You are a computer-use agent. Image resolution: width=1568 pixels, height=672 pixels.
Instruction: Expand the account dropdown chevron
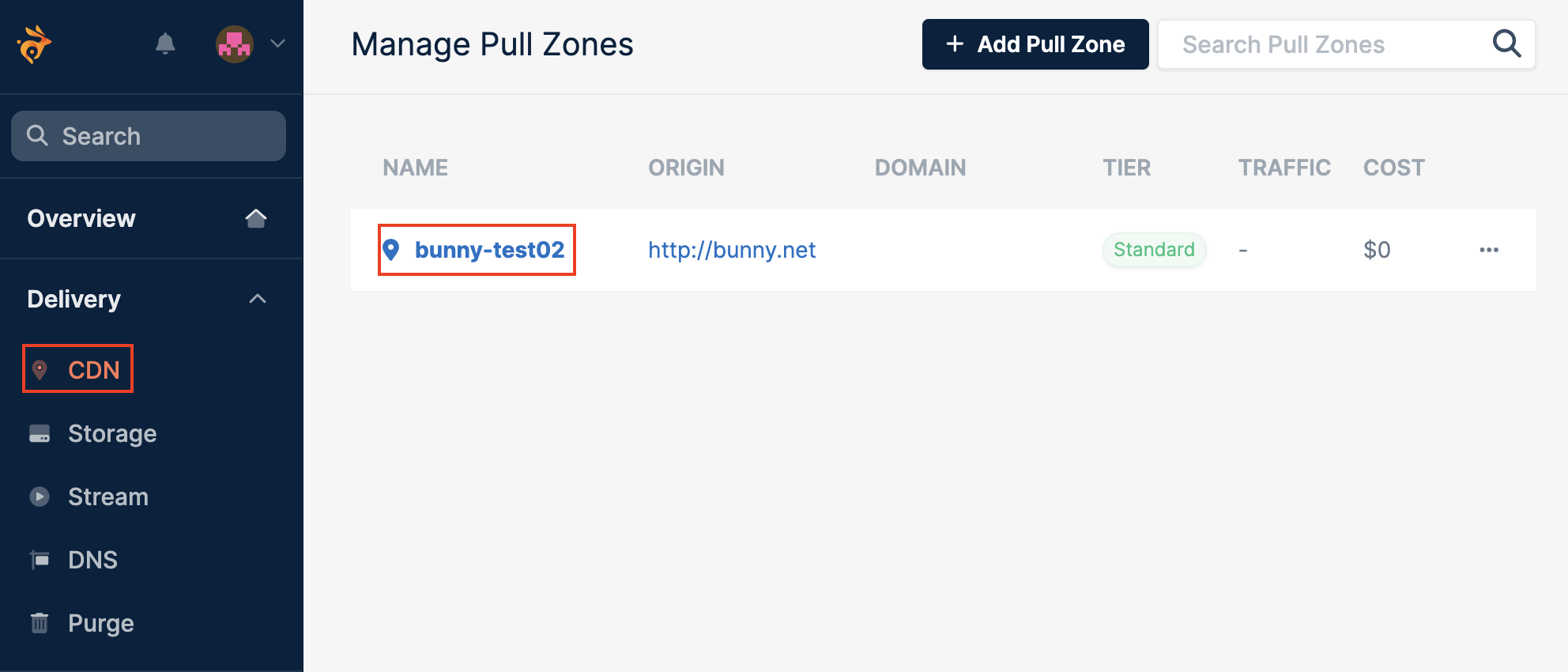(x=277, y=43)
